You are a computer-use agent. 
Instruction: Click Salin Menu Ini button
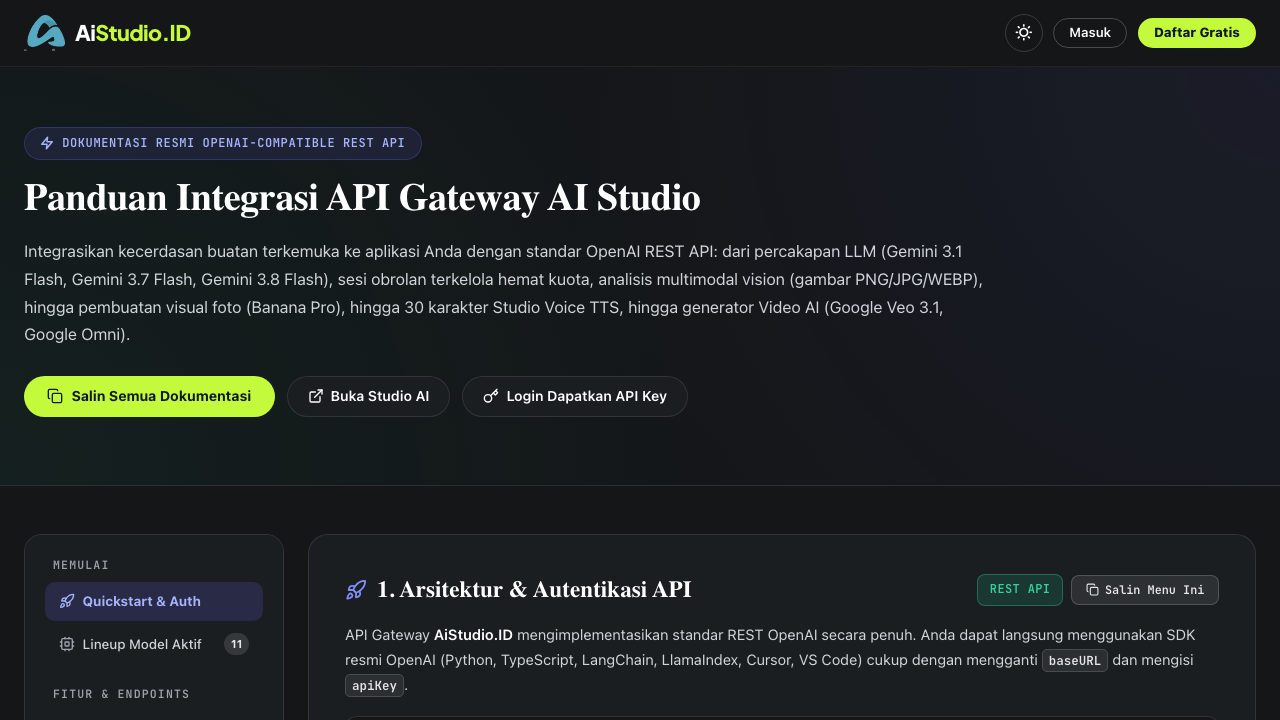1145,590
